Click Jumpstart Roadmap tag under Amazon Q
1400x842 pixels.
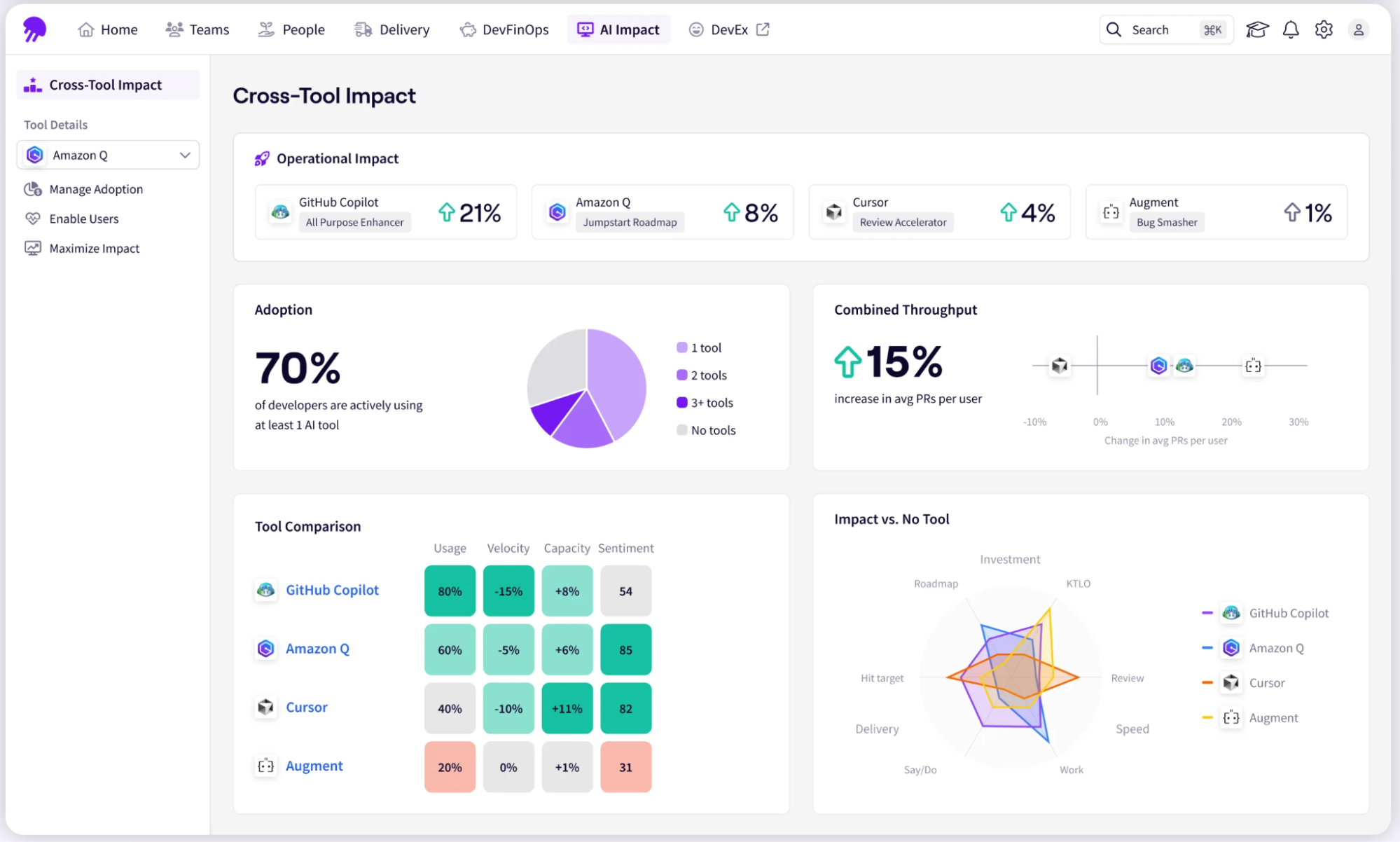click(x=630, y=222)
